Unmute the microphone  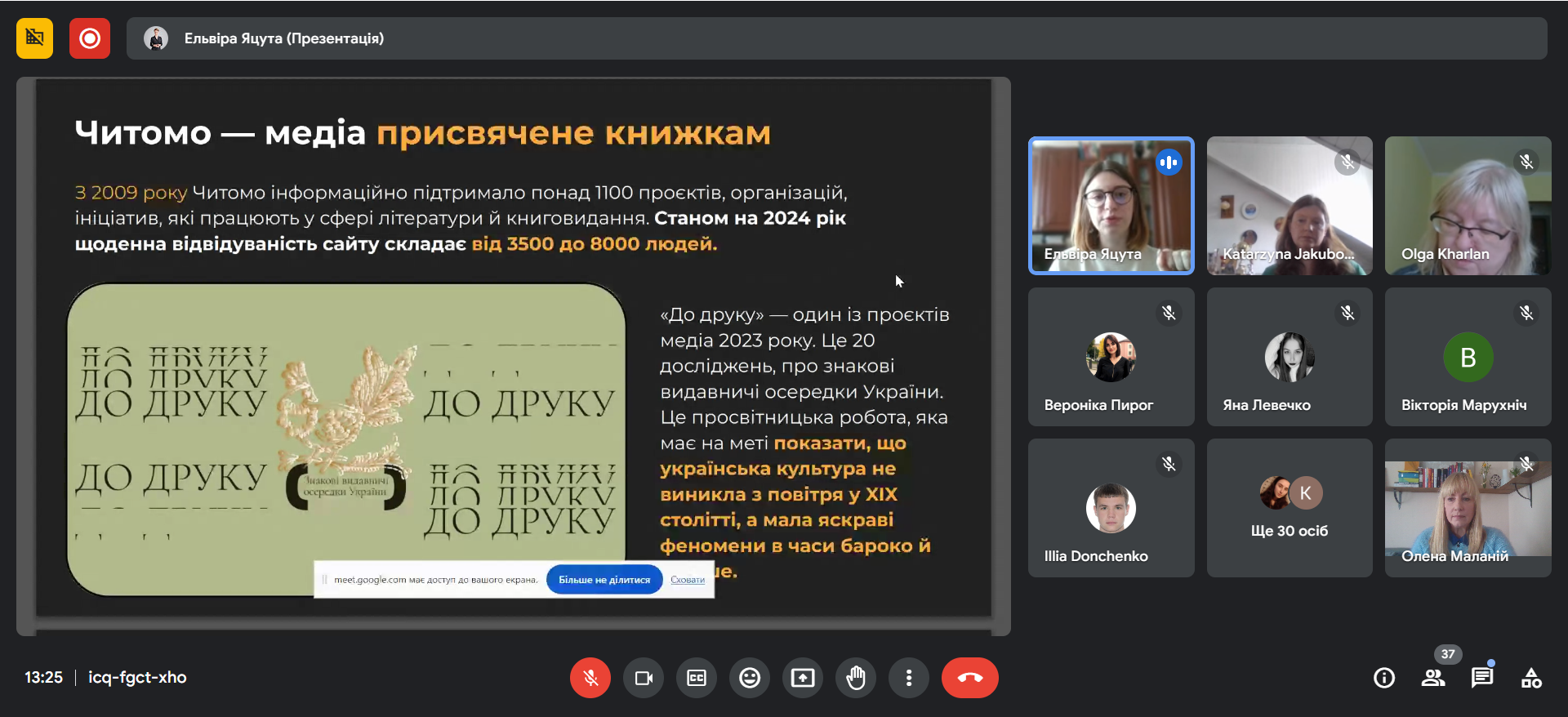590,678
